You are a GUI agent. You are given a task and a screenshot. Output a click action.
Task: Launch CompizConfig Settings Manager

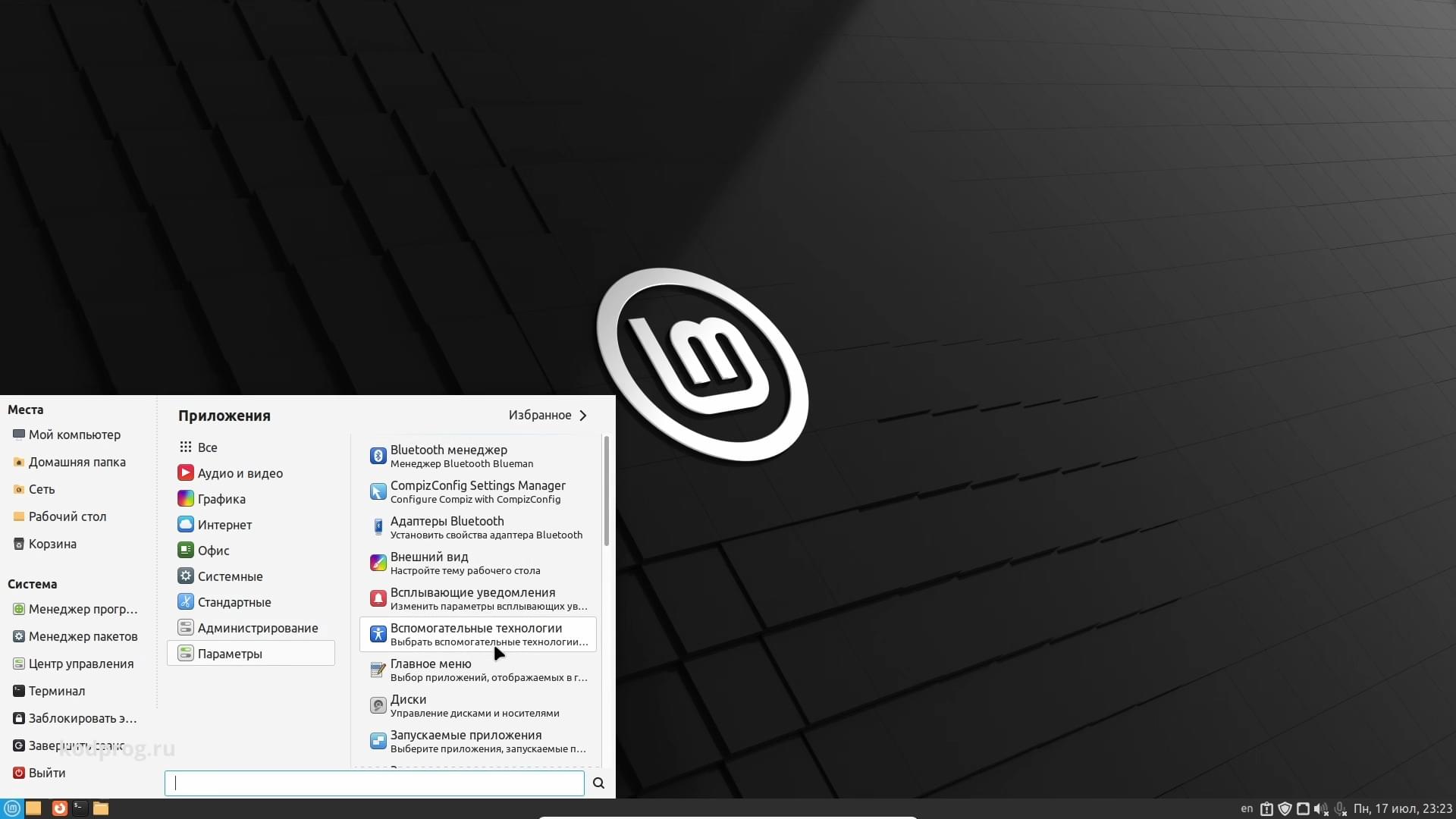[478, 491]
